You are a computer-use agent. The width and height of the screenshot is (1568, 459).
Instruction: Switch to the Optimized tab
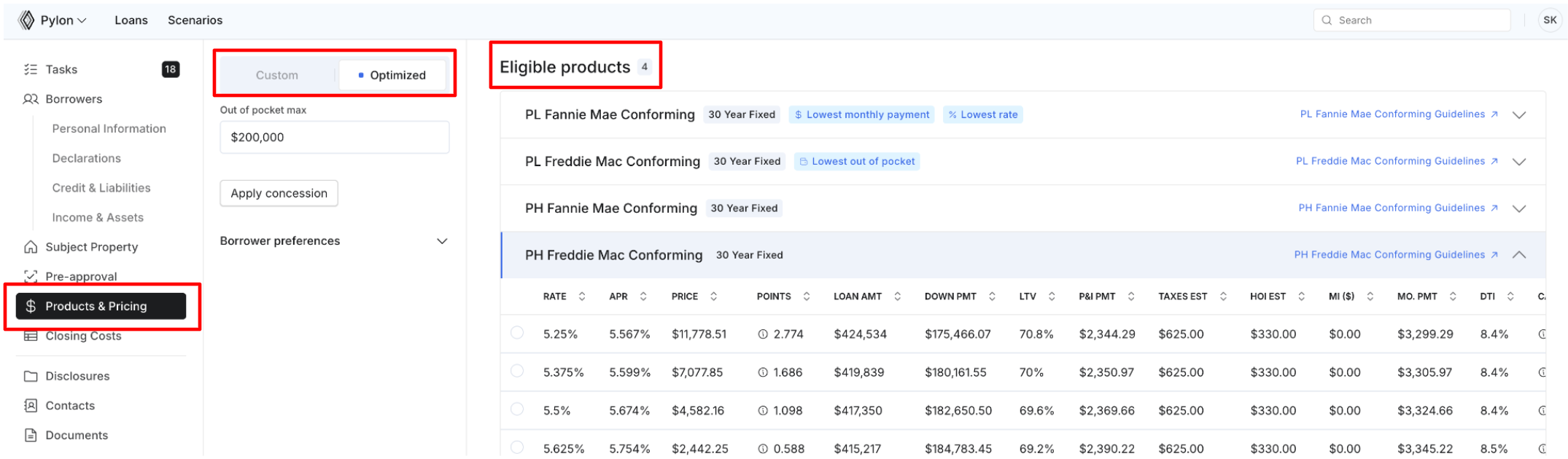(392, 75)
